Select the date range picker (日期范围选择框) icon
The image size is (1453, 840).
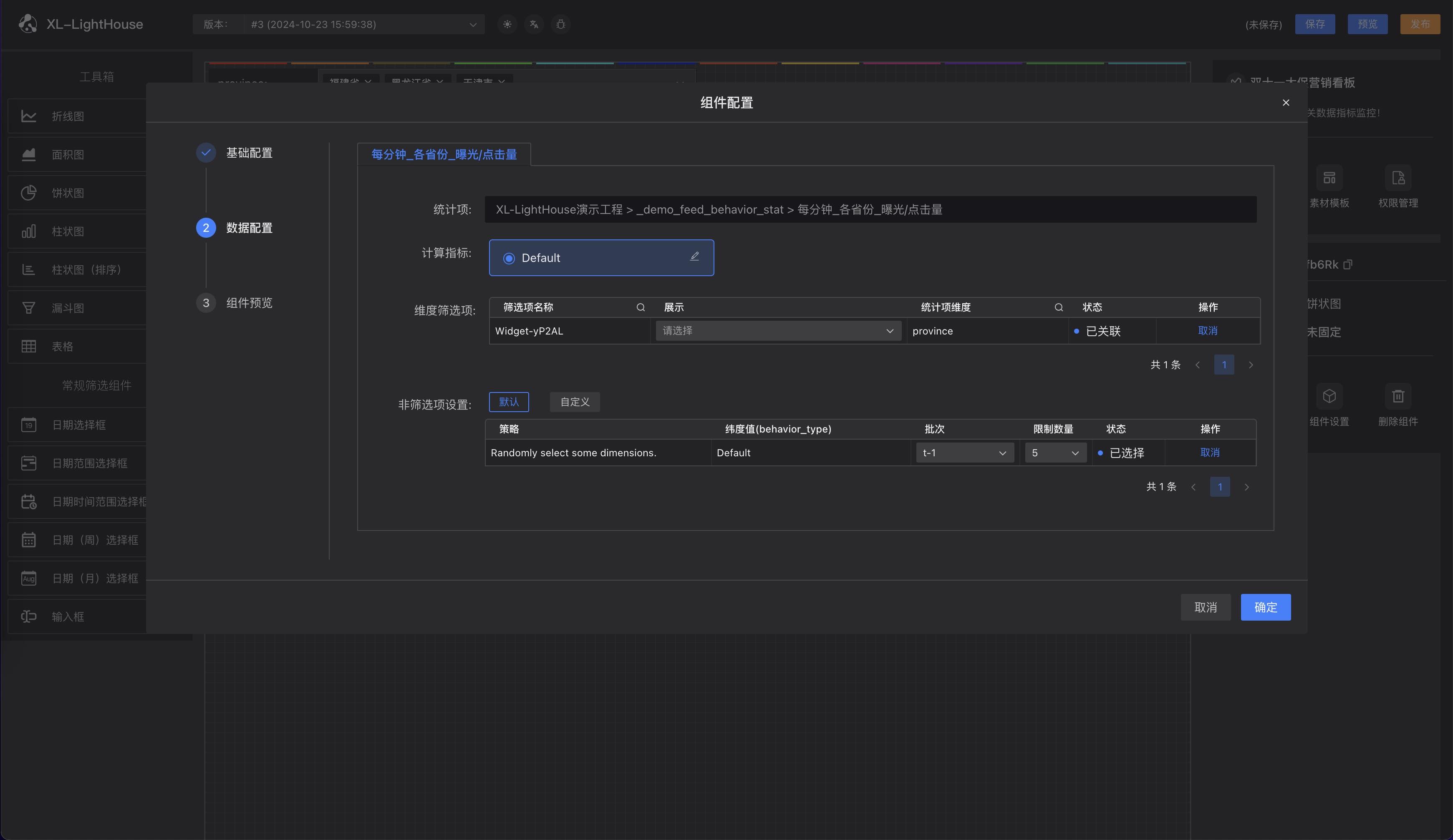[29, 463]
